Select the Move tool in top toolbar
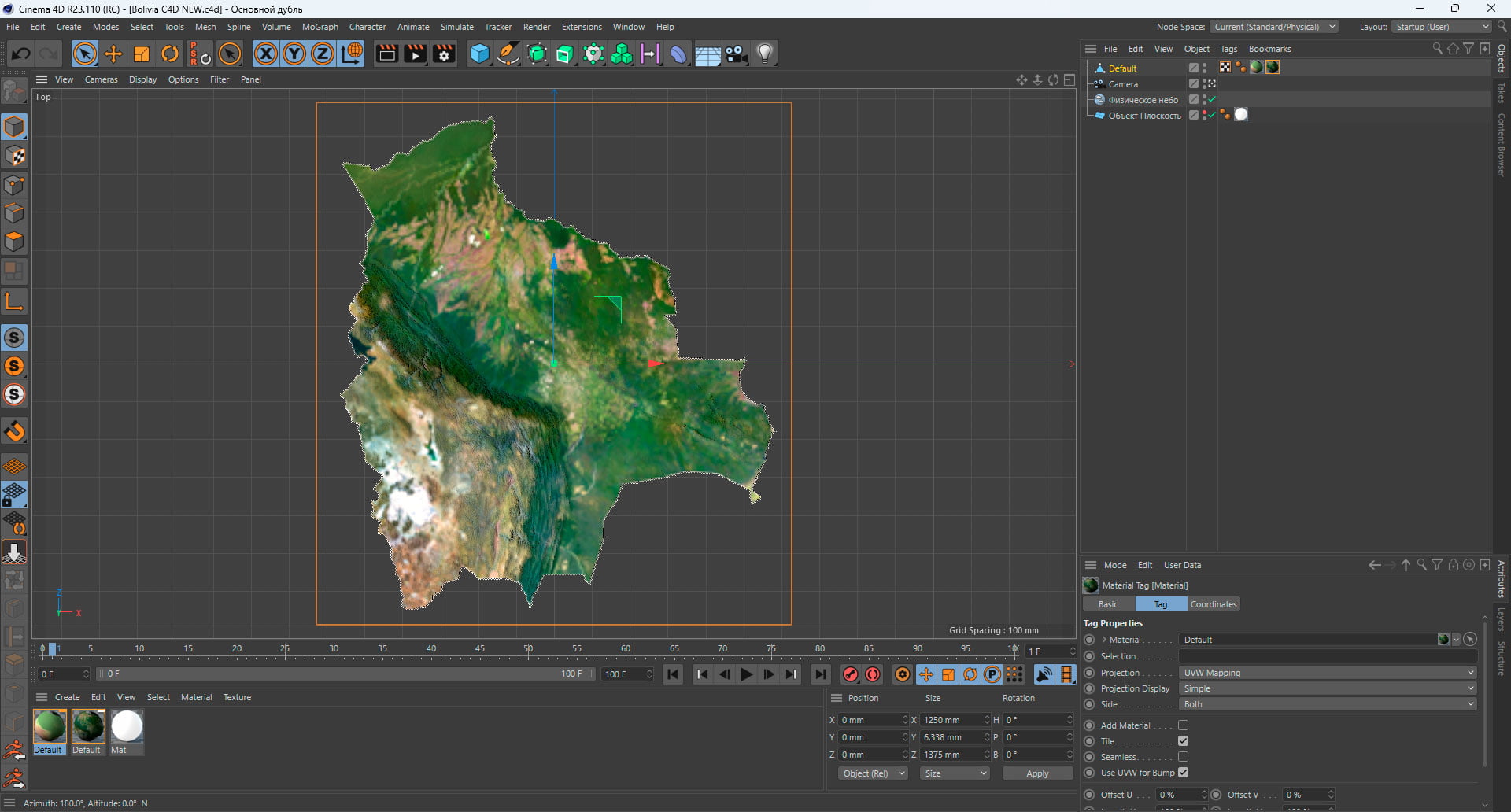 113,54
